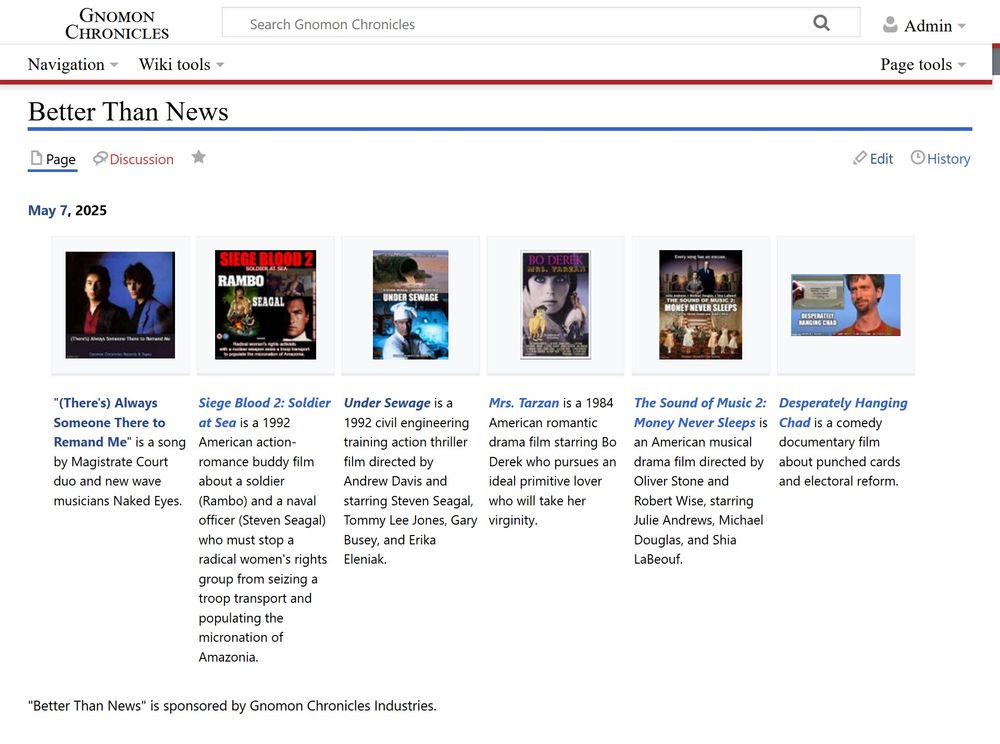1000x744 pixels.
Task: Open the Under Sewage poster thumbnail
Action: tap(411, 305)
